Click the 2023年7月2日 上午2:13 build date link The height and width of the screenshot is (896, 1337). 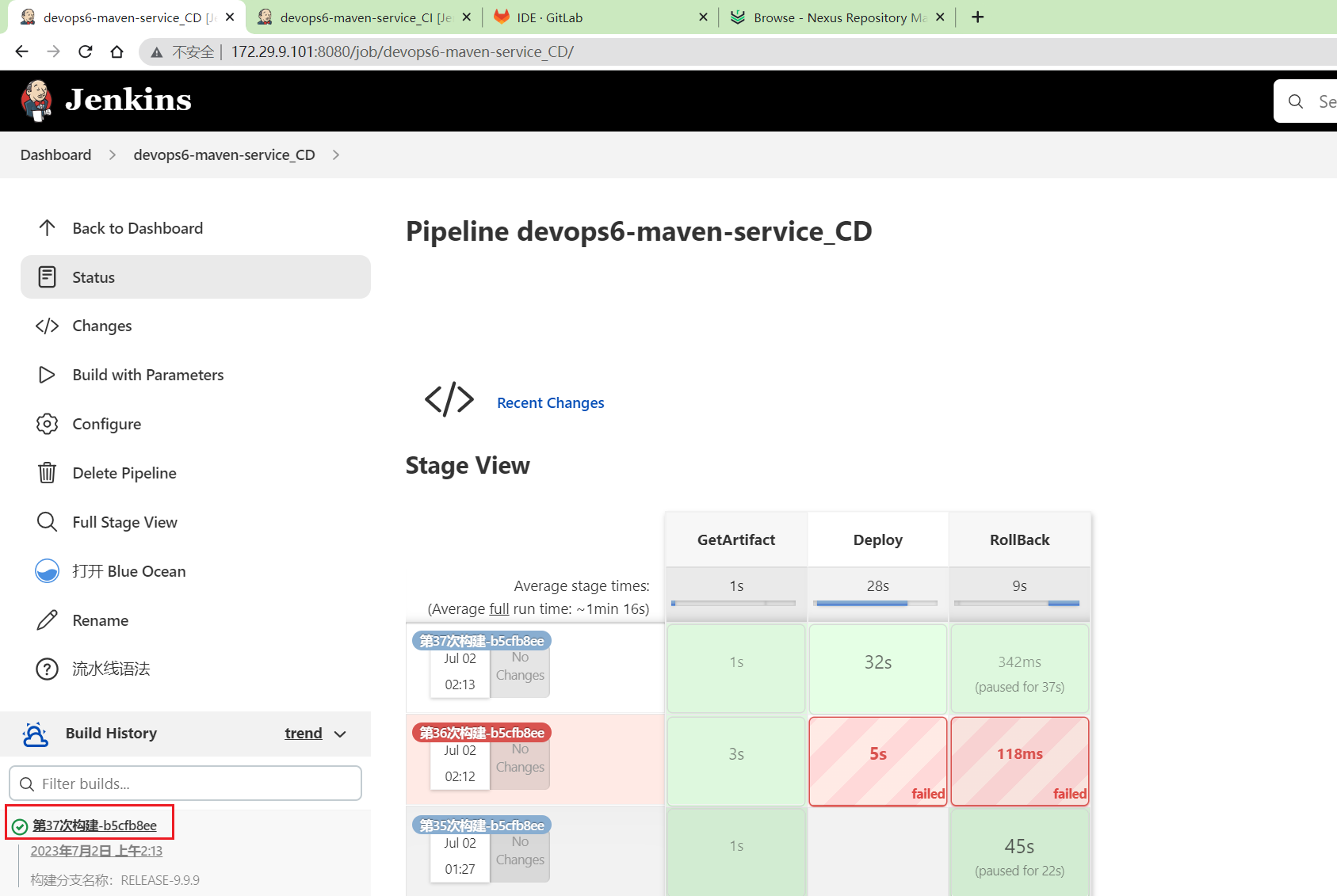[97, 851]
